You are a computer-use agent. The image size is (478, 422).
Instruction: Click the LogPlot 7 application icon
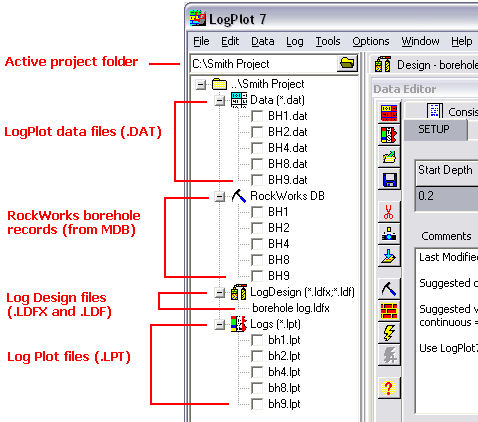(197, 18)
